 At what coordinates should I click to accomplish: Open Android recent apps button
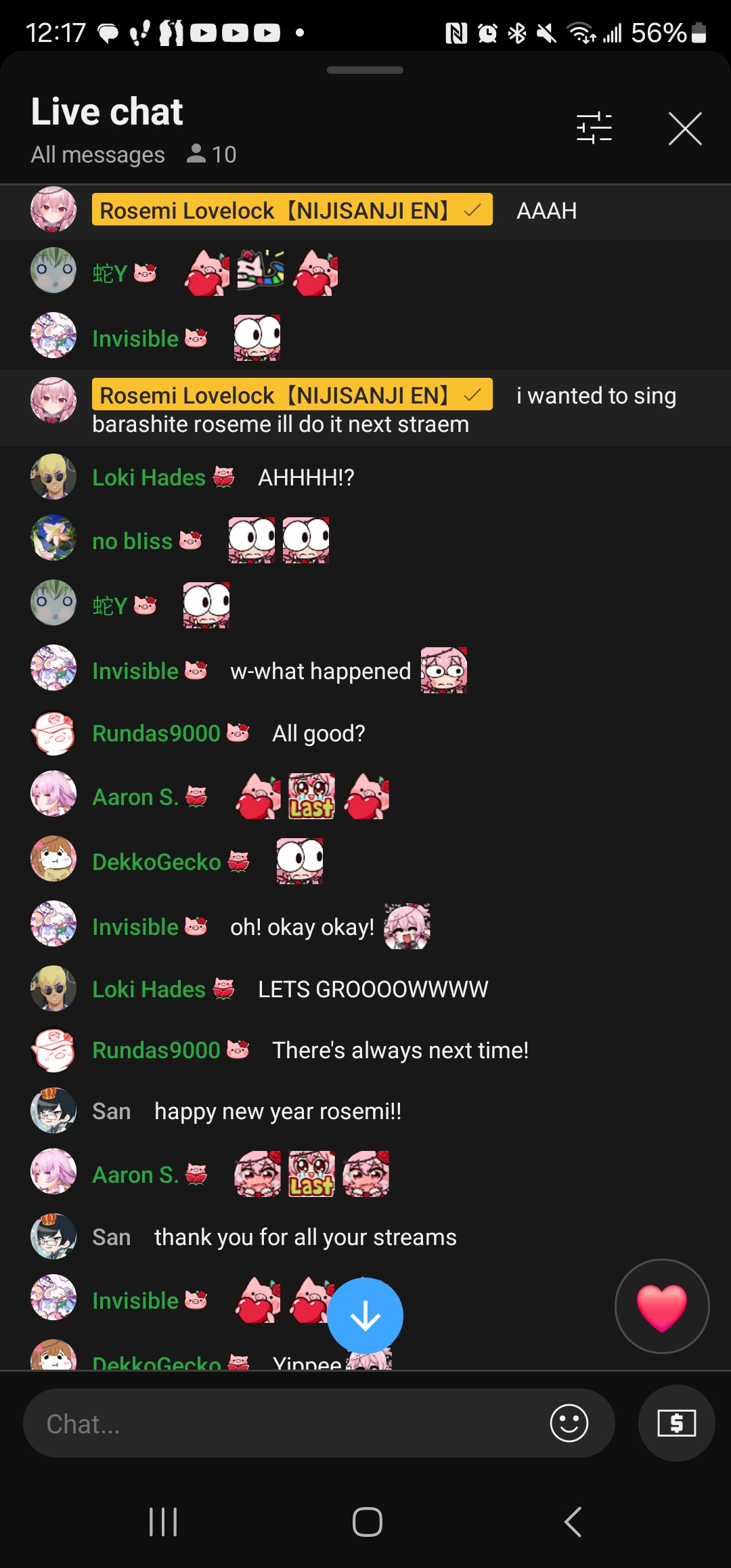(163, 1522)
